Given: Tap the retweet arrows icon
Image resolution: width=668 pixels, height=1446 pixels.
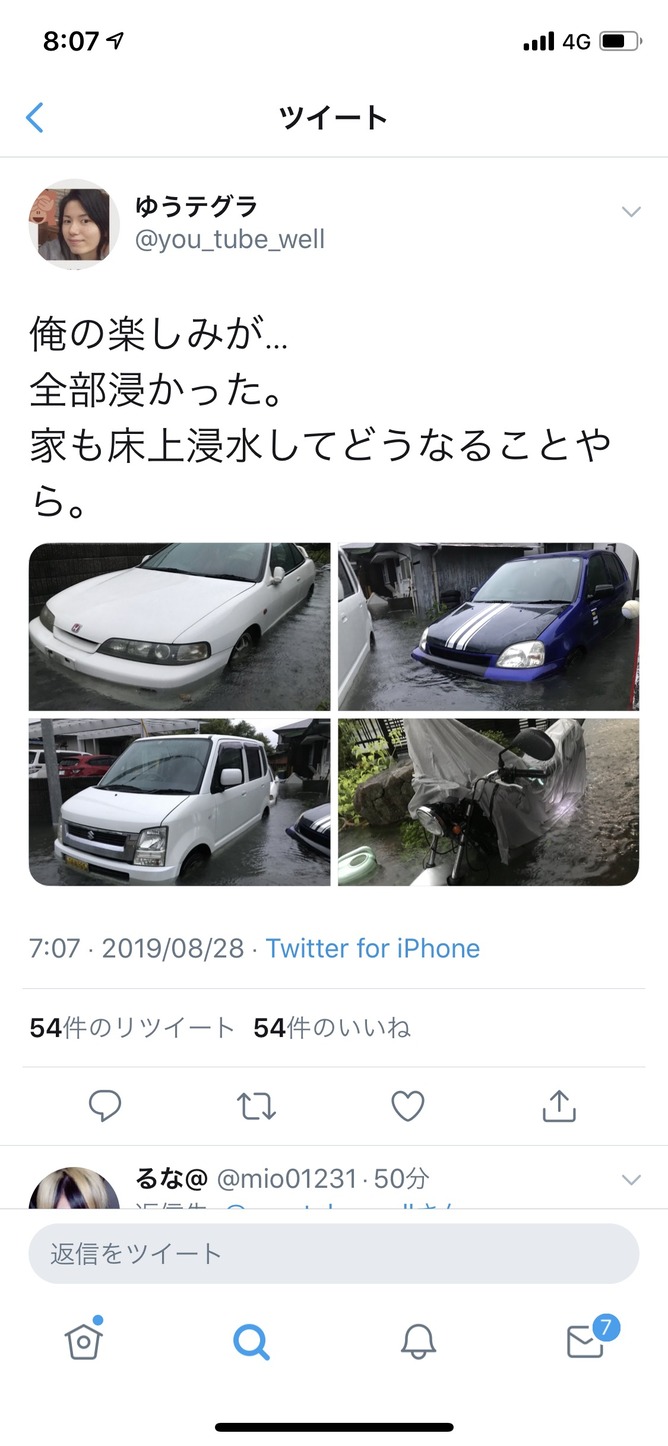Looking at the screenshot, I should 256,1106.
